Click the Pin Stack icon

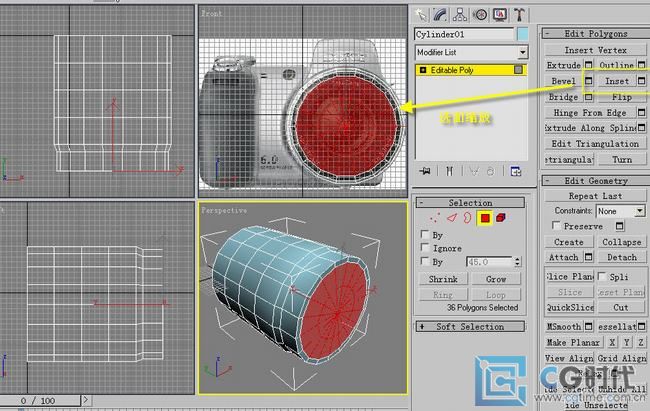pyautogui.click(x=425, y=171)
